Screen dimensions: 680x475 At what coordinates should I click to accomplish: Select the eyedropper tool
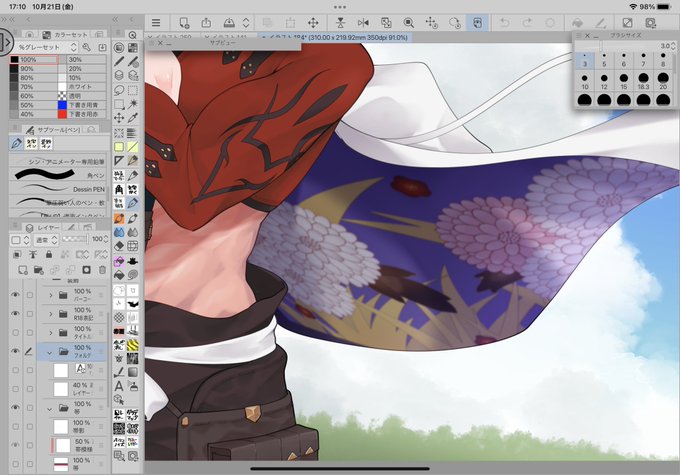coord(133,118)
